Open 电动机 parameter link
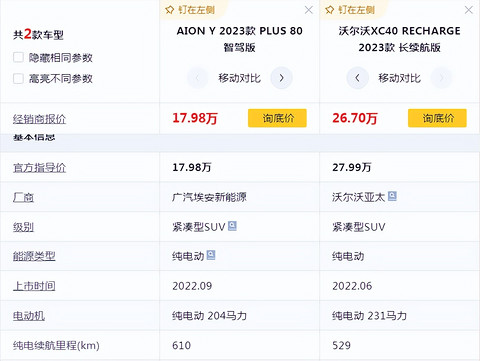The height and width of the screenshot is (361, 480). [29, 316]
